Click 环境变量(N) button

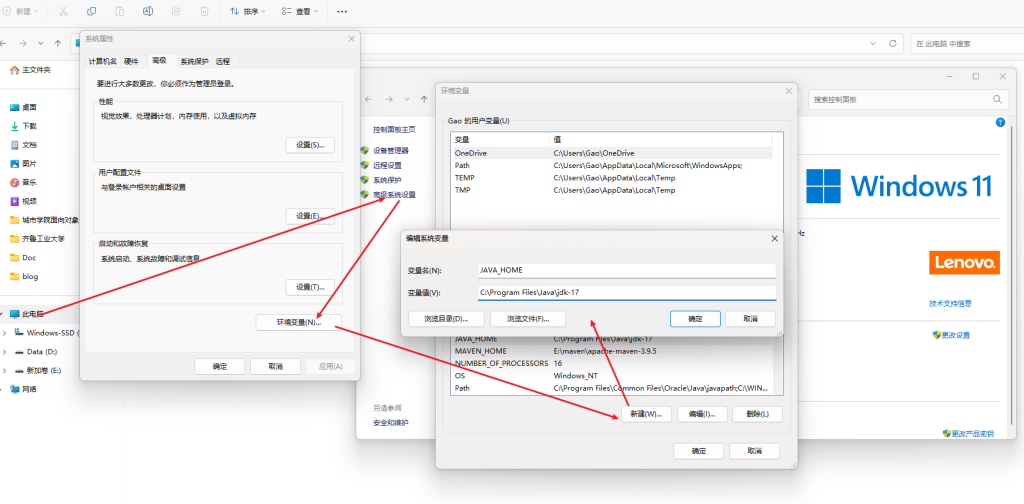pos(298,322)
